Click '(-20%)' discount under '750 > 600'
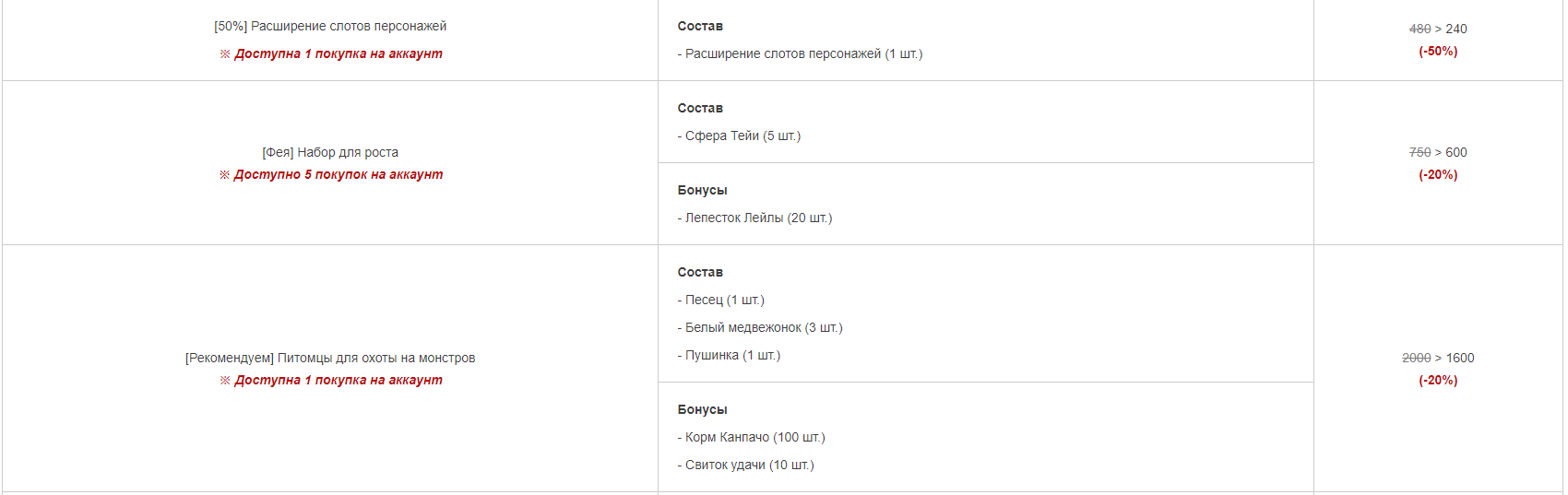 [1438, 174]
